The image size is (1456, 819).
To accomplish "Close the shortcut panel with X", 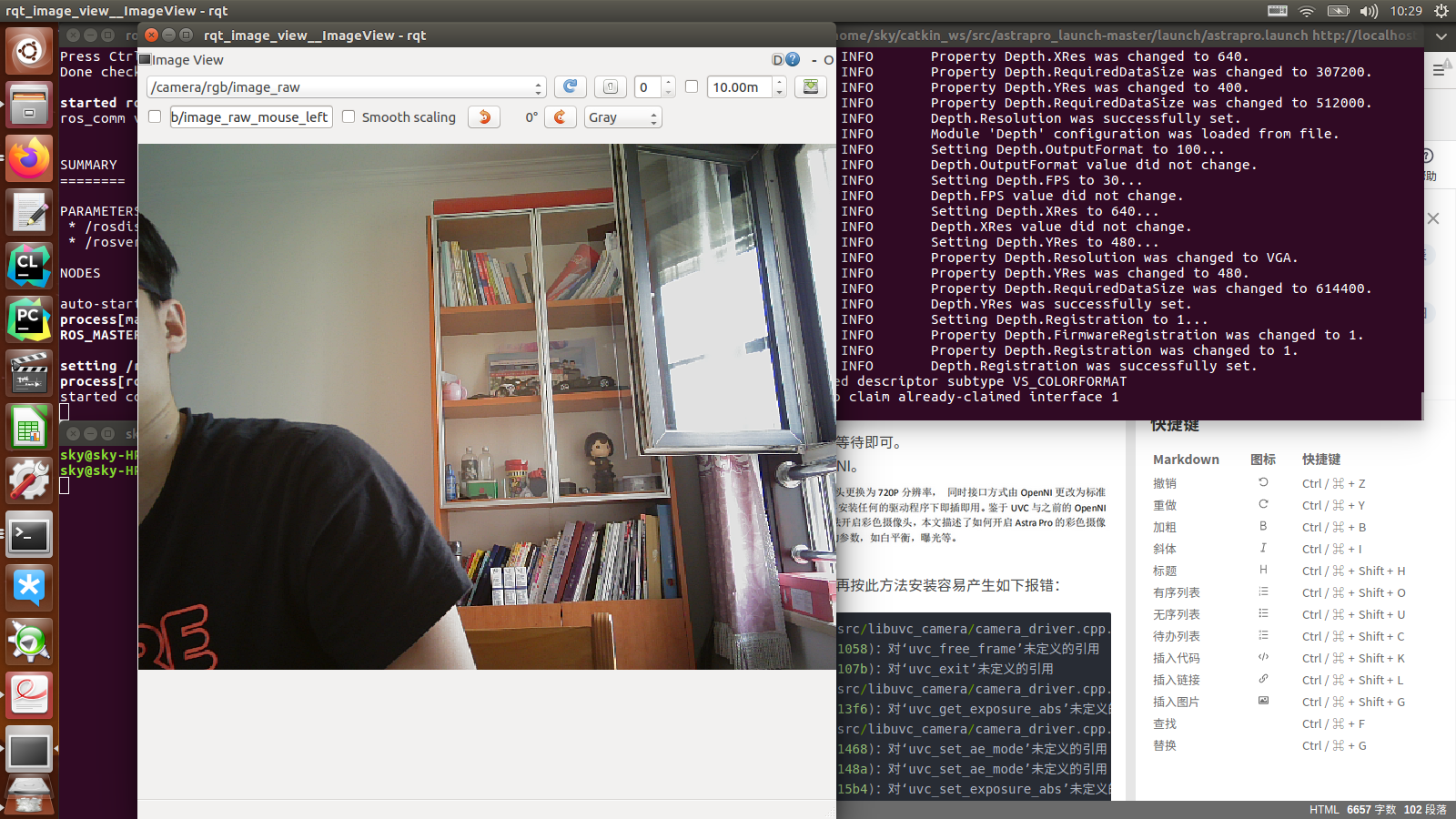I will coord(1433,218).
